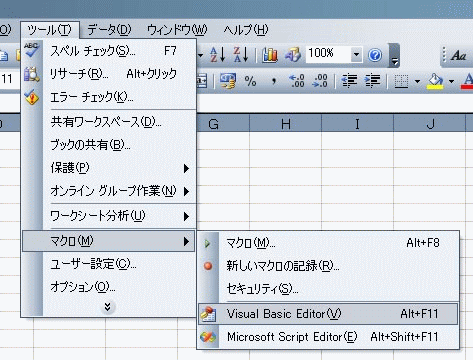Apply comma style format
Screen dimensions: 473x360
[274, 81]
